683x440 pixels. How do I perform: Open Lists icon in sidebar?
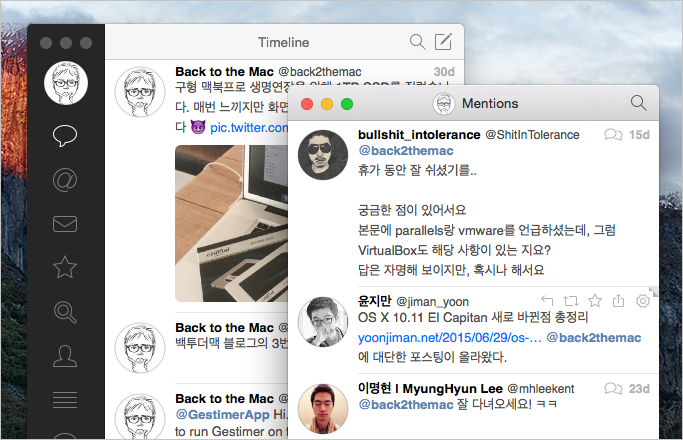[65, 399]
